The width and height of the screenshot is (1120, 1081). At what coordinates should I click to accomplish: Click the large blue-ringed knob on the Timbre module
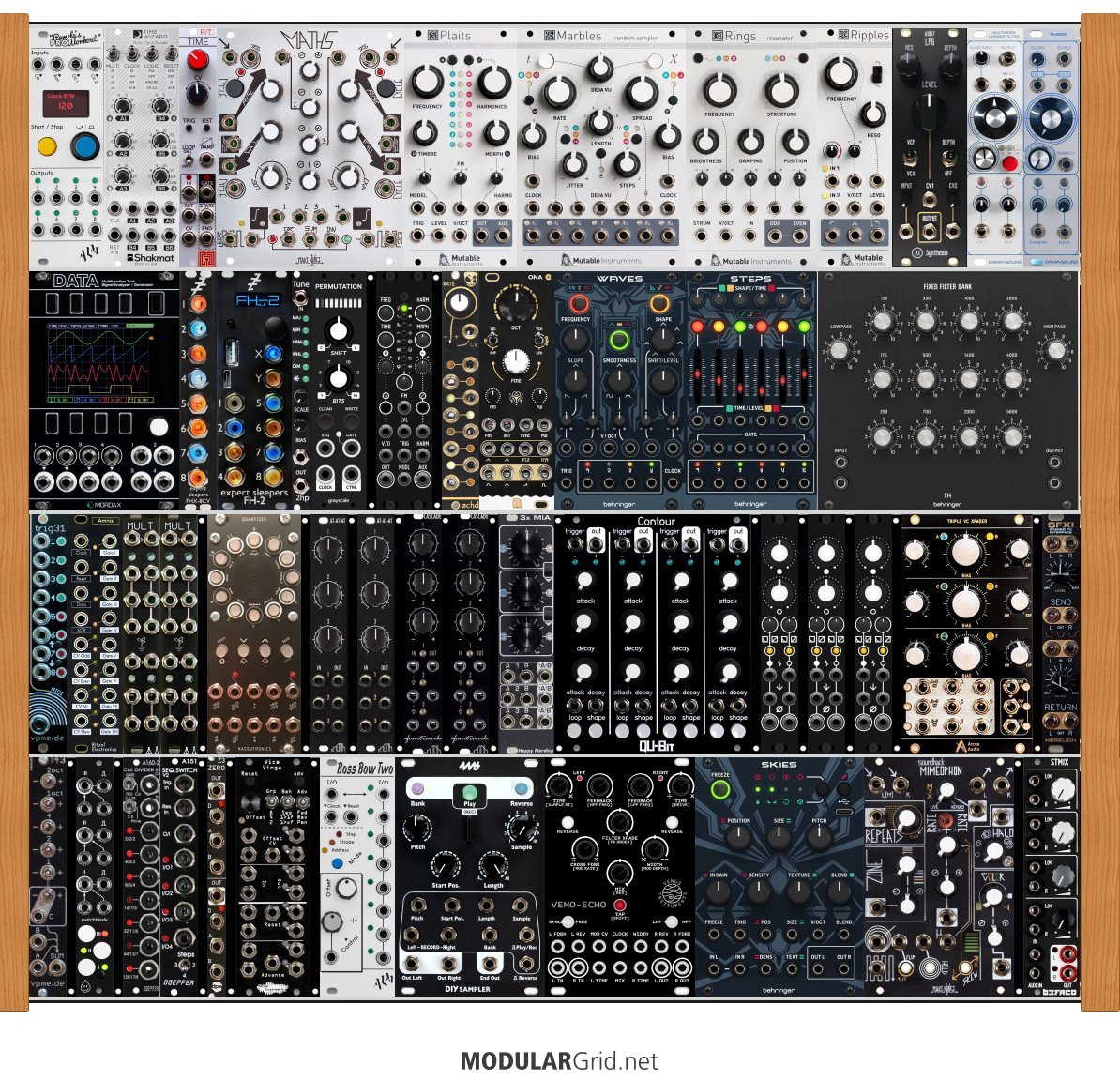pos(1051,118)
